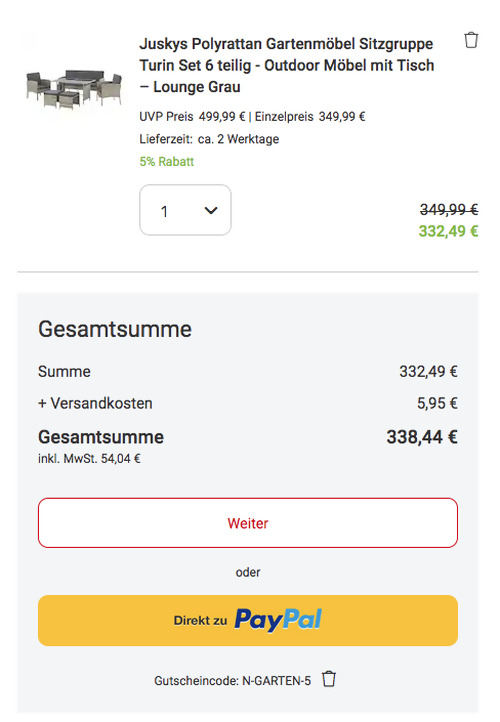This screenshot has width=500, height=722.
Task: Click the struck-through 349,99 € price
Action: [449, 210]
